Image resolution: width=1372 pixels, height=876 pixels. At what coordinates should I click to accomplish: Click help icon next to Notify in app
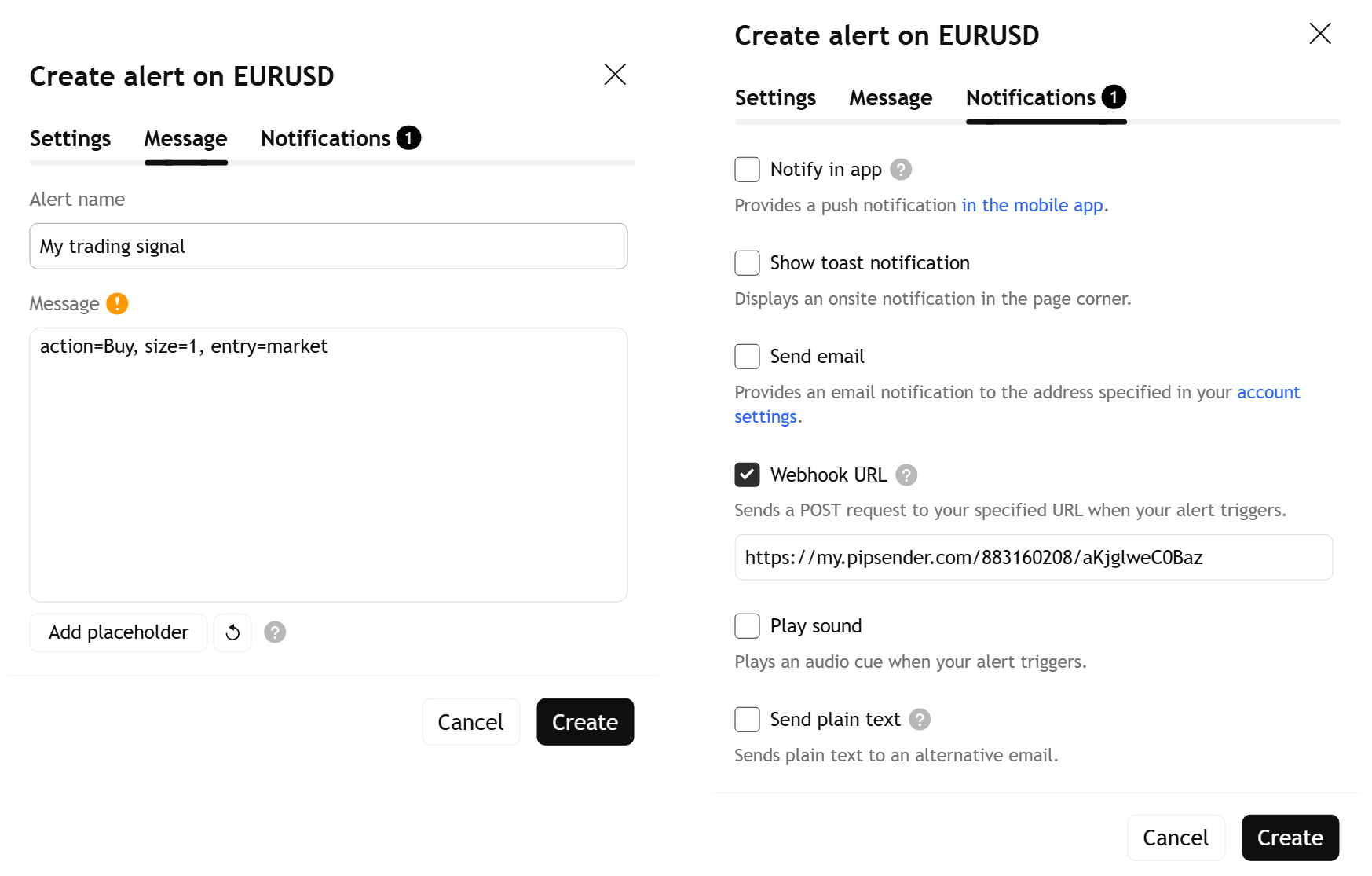pos(901,170)
